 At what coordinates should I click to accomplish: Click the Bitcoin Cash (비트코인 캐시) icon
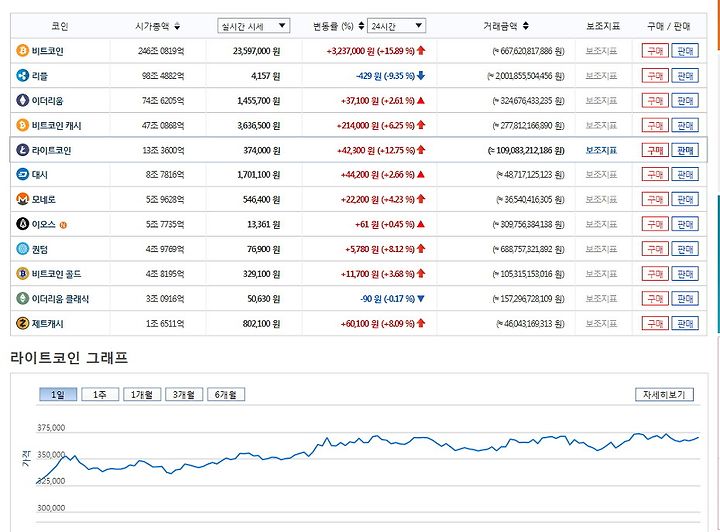pyautogui.click(x=22, y=125)
